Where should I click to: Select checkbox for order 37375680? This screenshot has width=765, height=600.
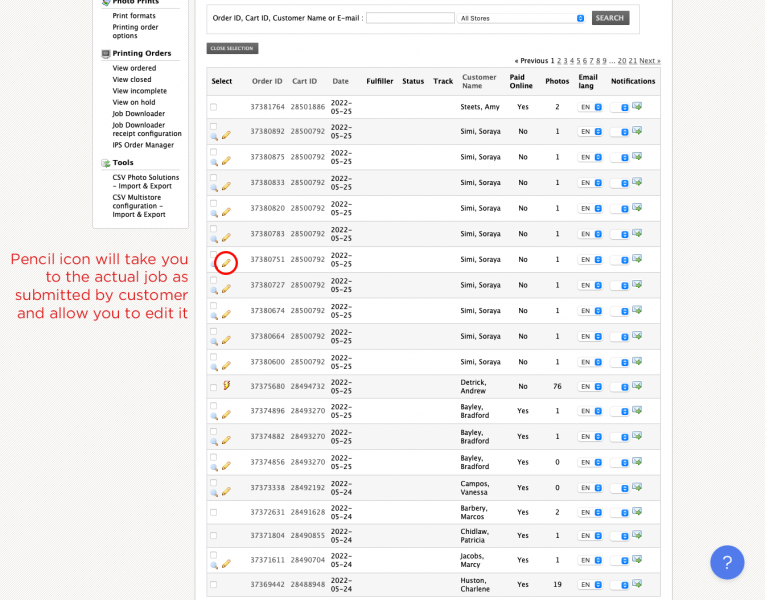[x=214, y=387]
